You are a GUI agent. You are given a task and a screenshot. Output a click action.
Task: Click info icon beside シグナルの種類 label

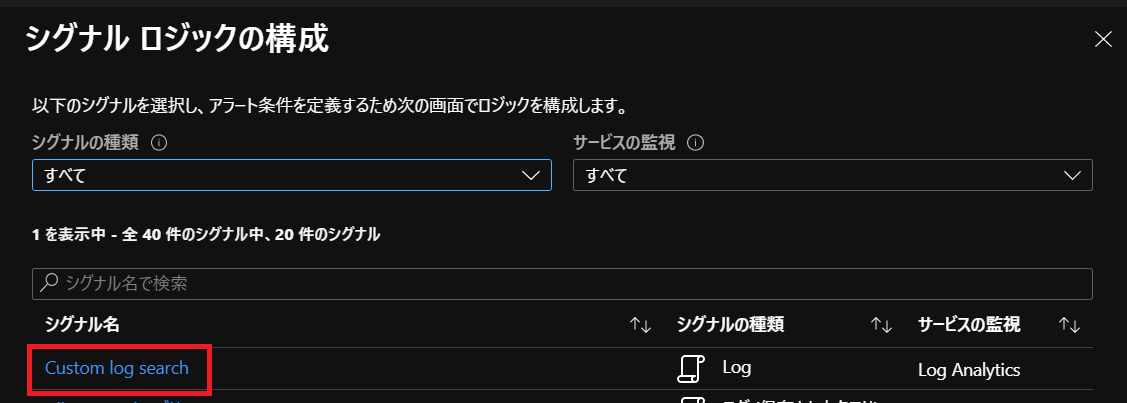point(160,143)
